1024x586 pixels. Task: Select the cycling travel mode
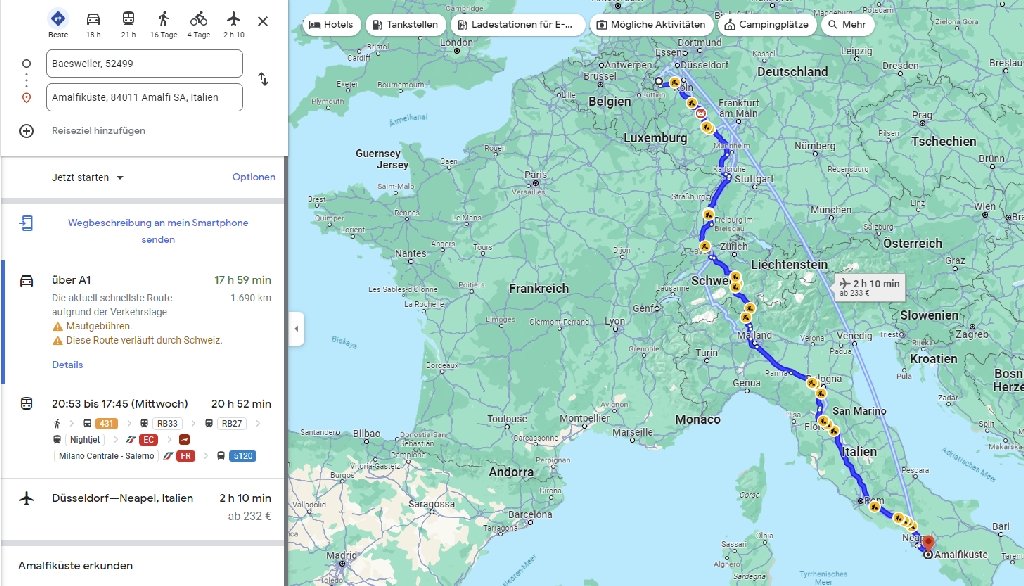198,22
